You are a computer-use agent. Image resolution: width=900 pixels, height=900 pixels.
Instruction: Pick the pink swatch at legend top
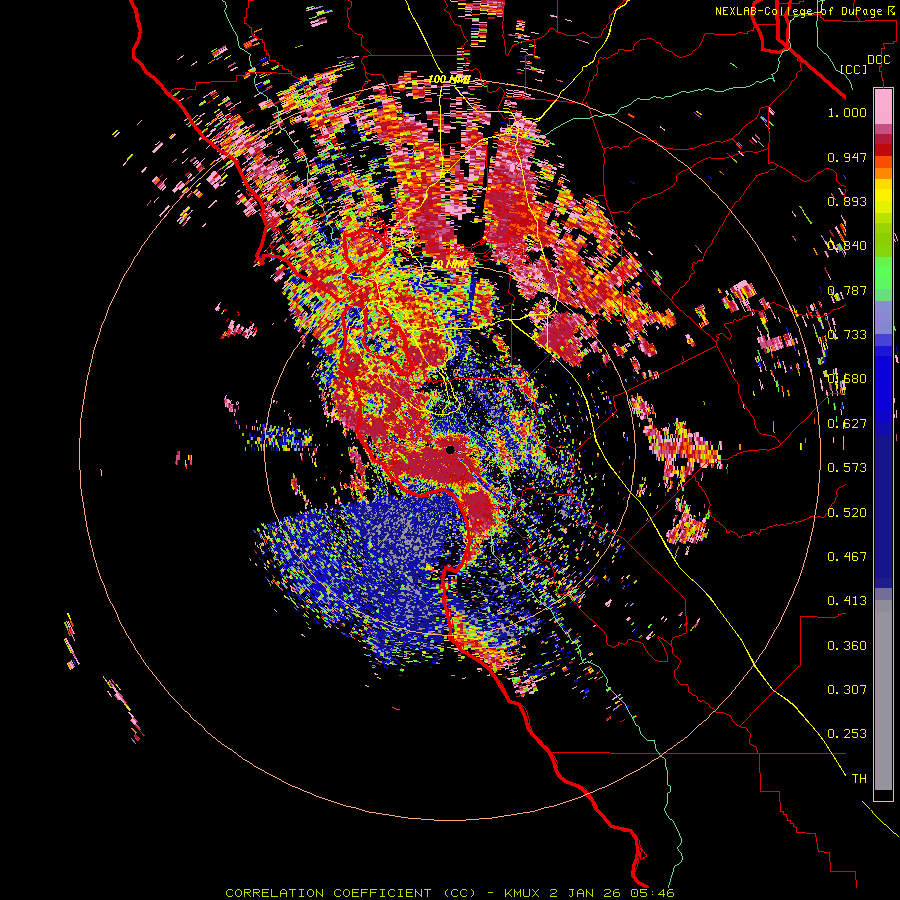tap(883, 106)
